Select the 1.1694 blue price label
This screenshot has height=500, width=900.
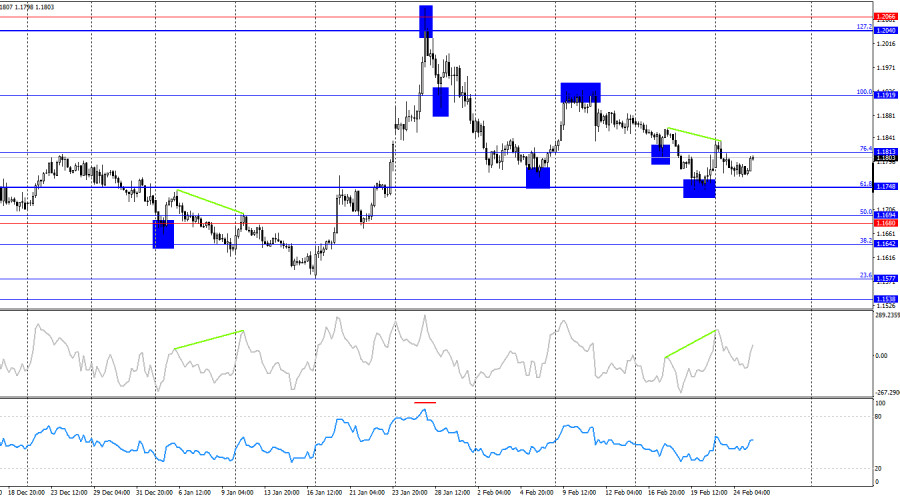[885, 215]
